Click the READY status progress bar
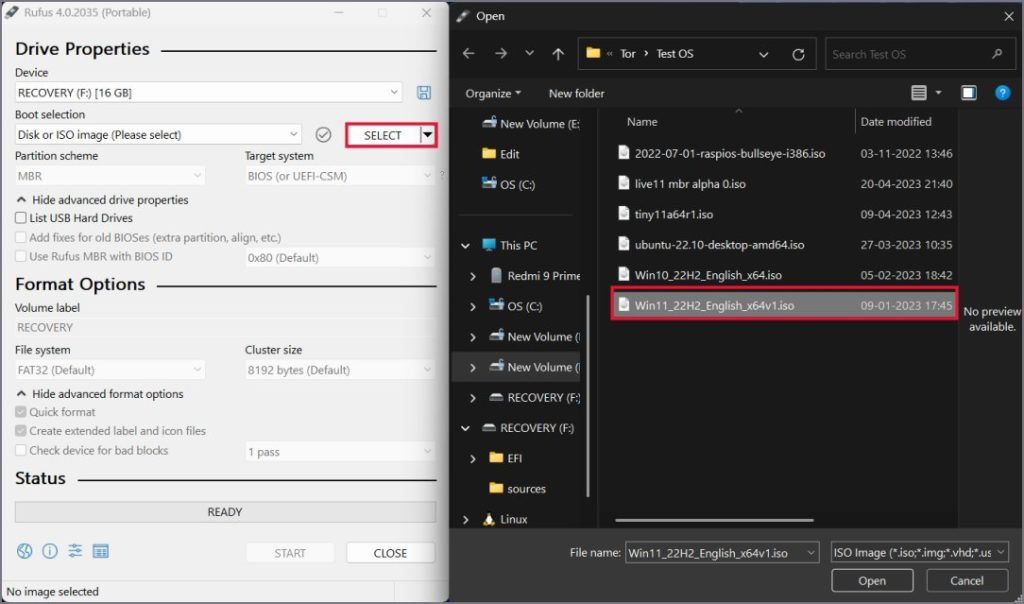1024x604 pixels. pos(225,512)
